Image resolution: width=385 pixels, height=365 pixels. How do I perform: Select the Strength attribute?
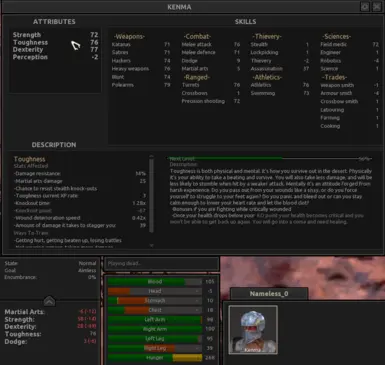point(55,35)
